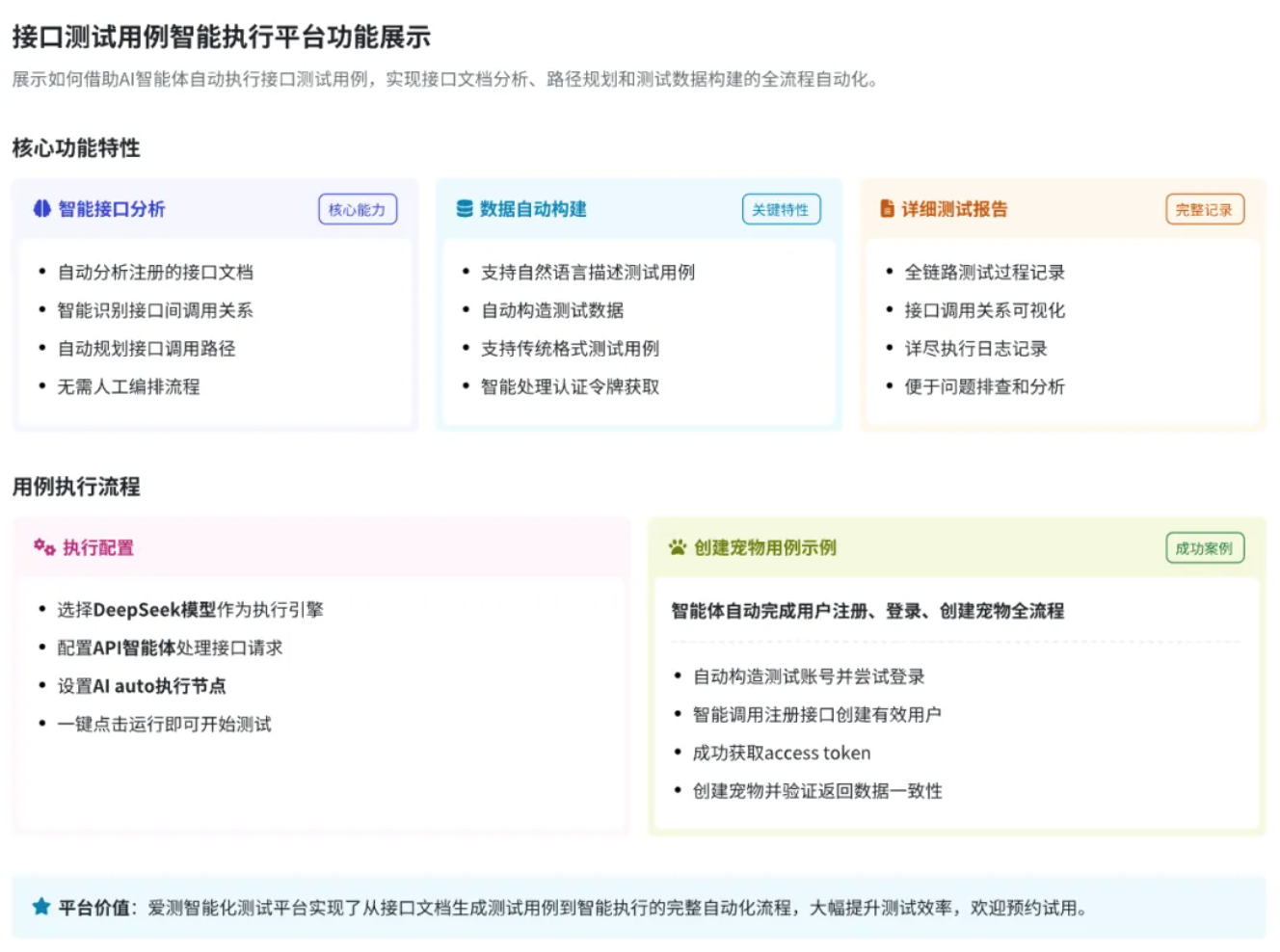Click the 成功案例 badge
The height and width of the screenshot is (952, 1280).
click(x=1205, y=548)
